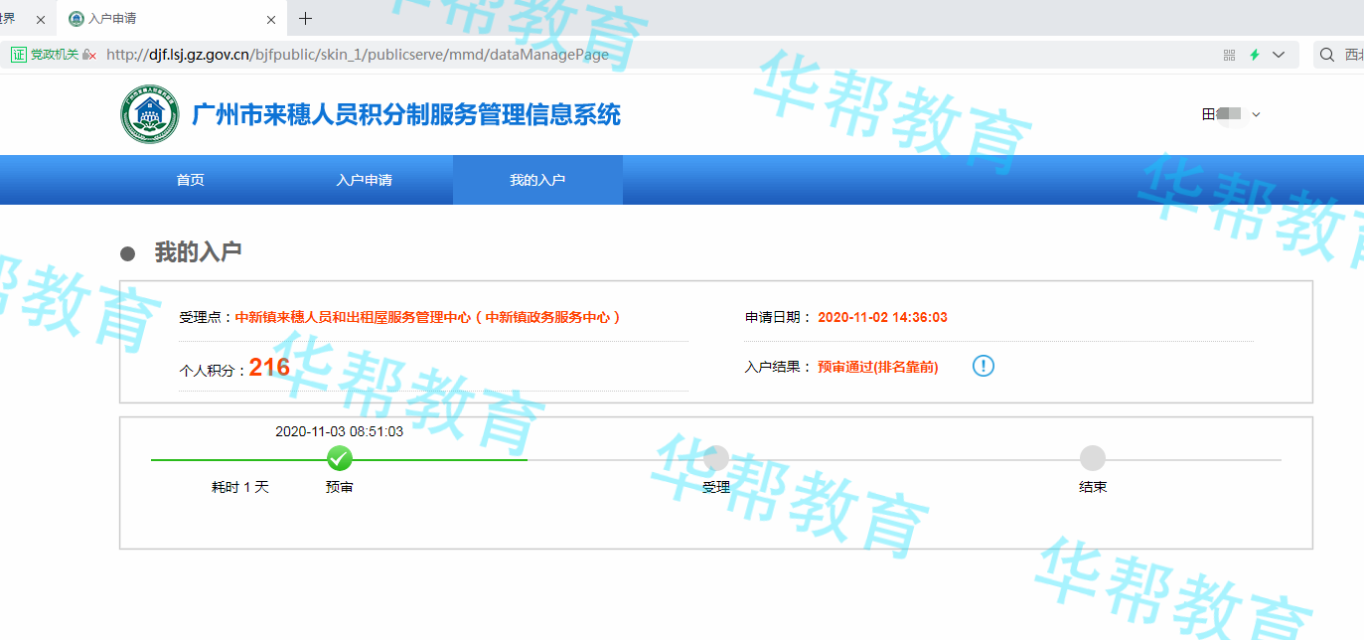Open a new browser tab with plus icon
Screen dimensions: 1364x640
click(x=306, y=18)
